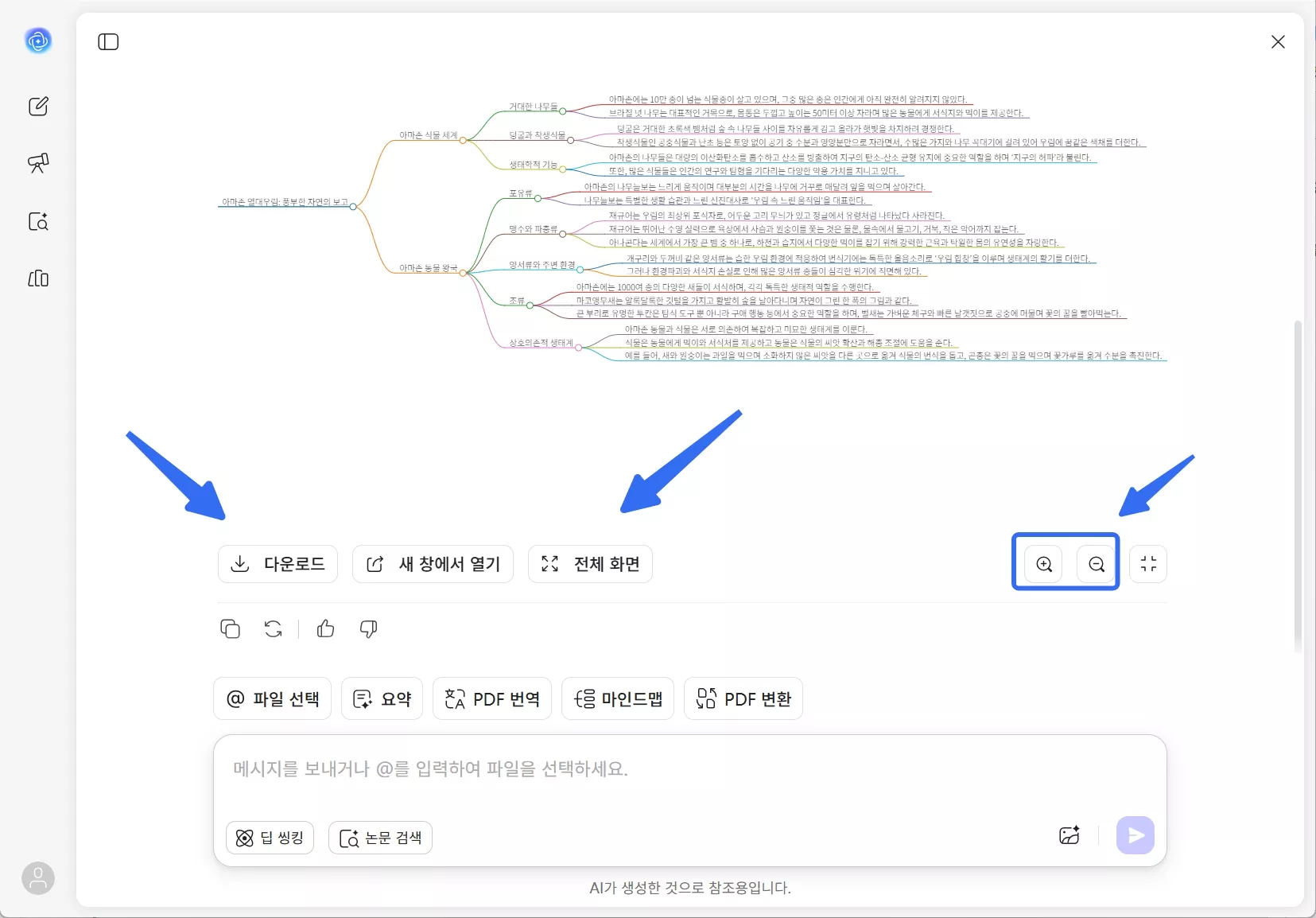Click the exit fit-view icon beside zoom controls

coord(1147,564)
